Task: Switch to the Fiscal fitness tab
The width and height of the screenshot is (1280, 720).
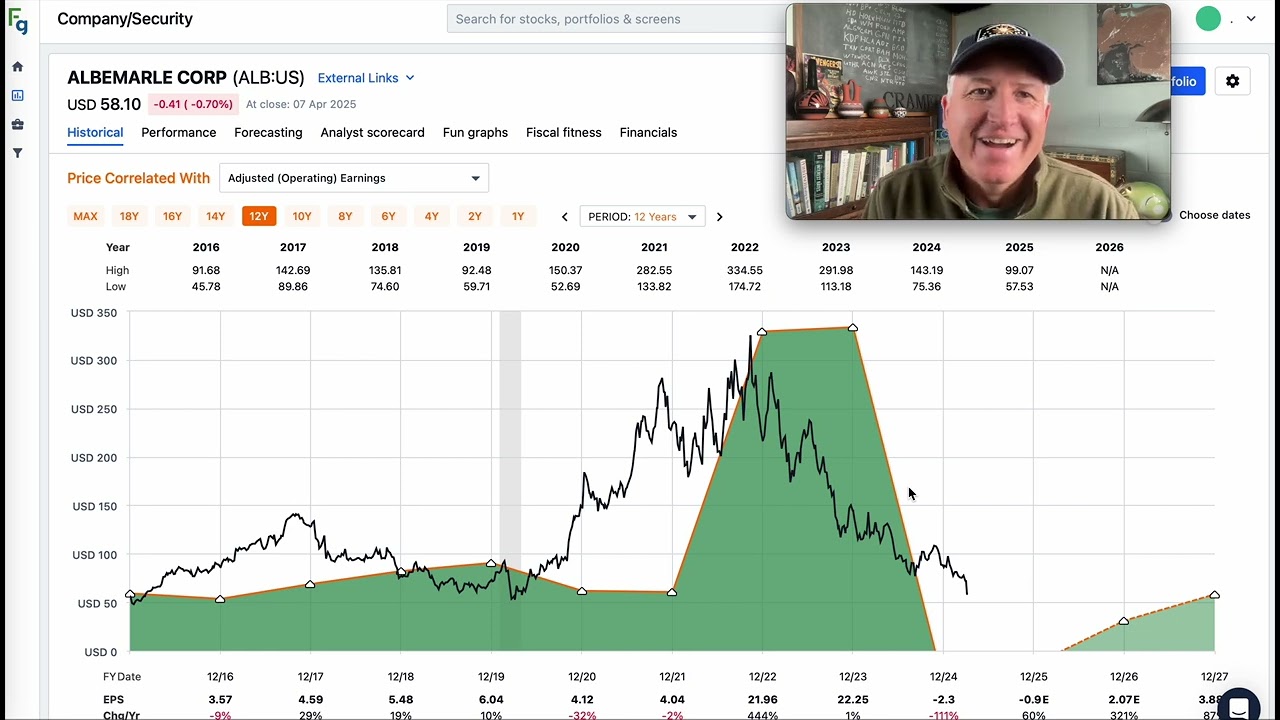Action: click(x=564, y=132)
